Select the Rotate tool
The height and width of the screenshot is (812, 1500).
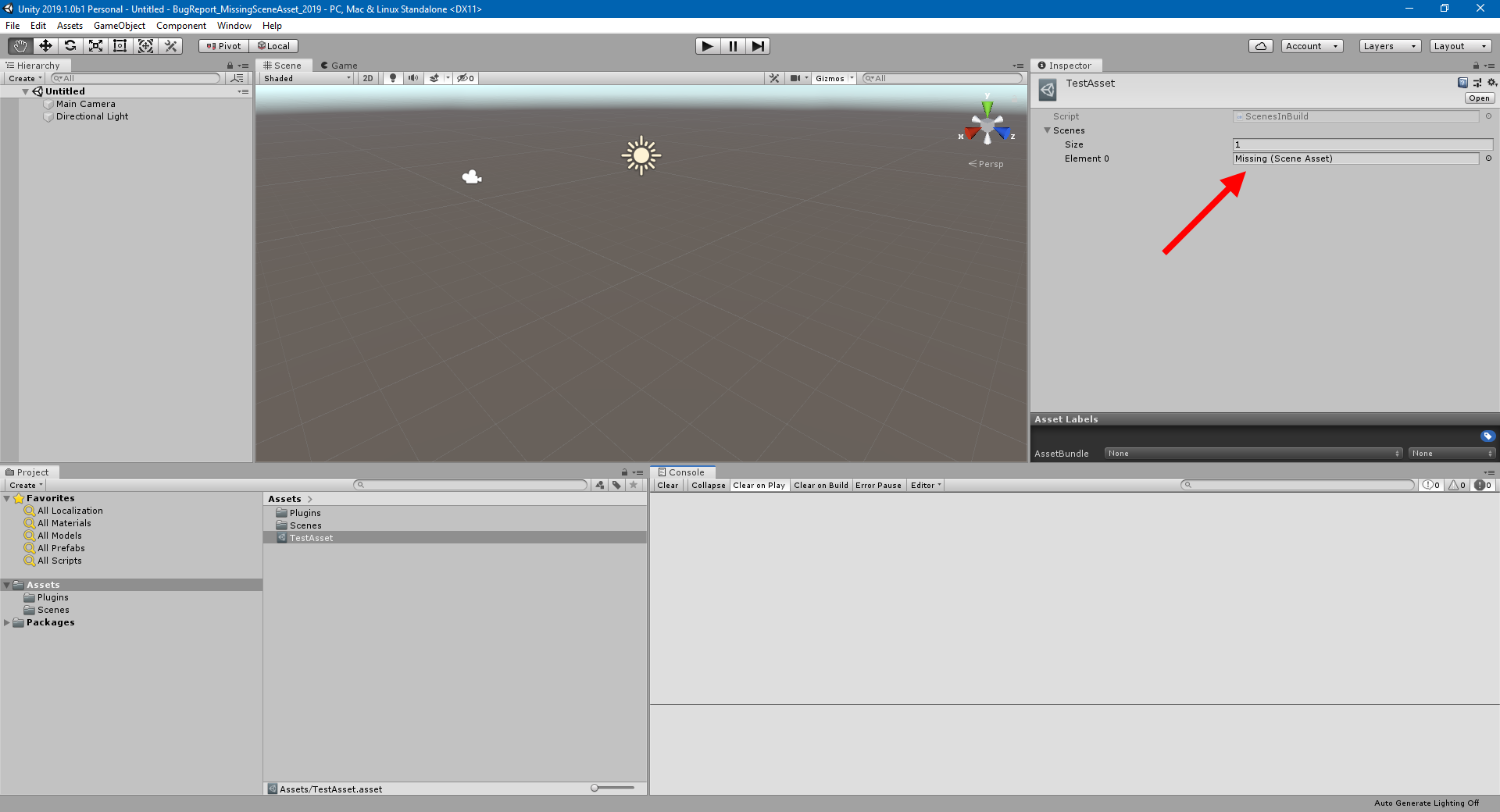70,45
